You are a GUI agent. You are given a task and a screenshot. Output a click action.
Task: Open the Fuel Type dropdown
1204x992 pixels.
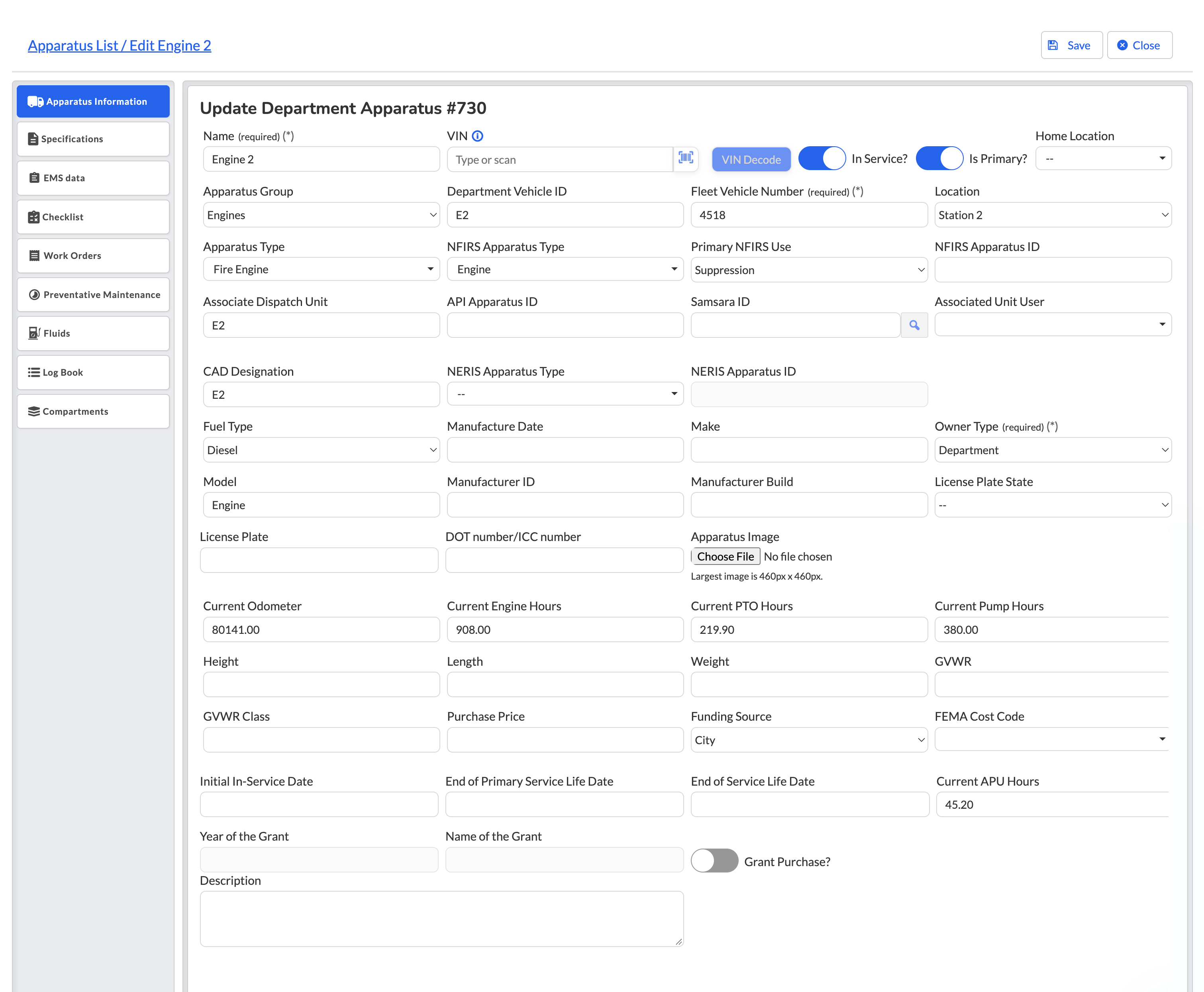coord(321,450)
